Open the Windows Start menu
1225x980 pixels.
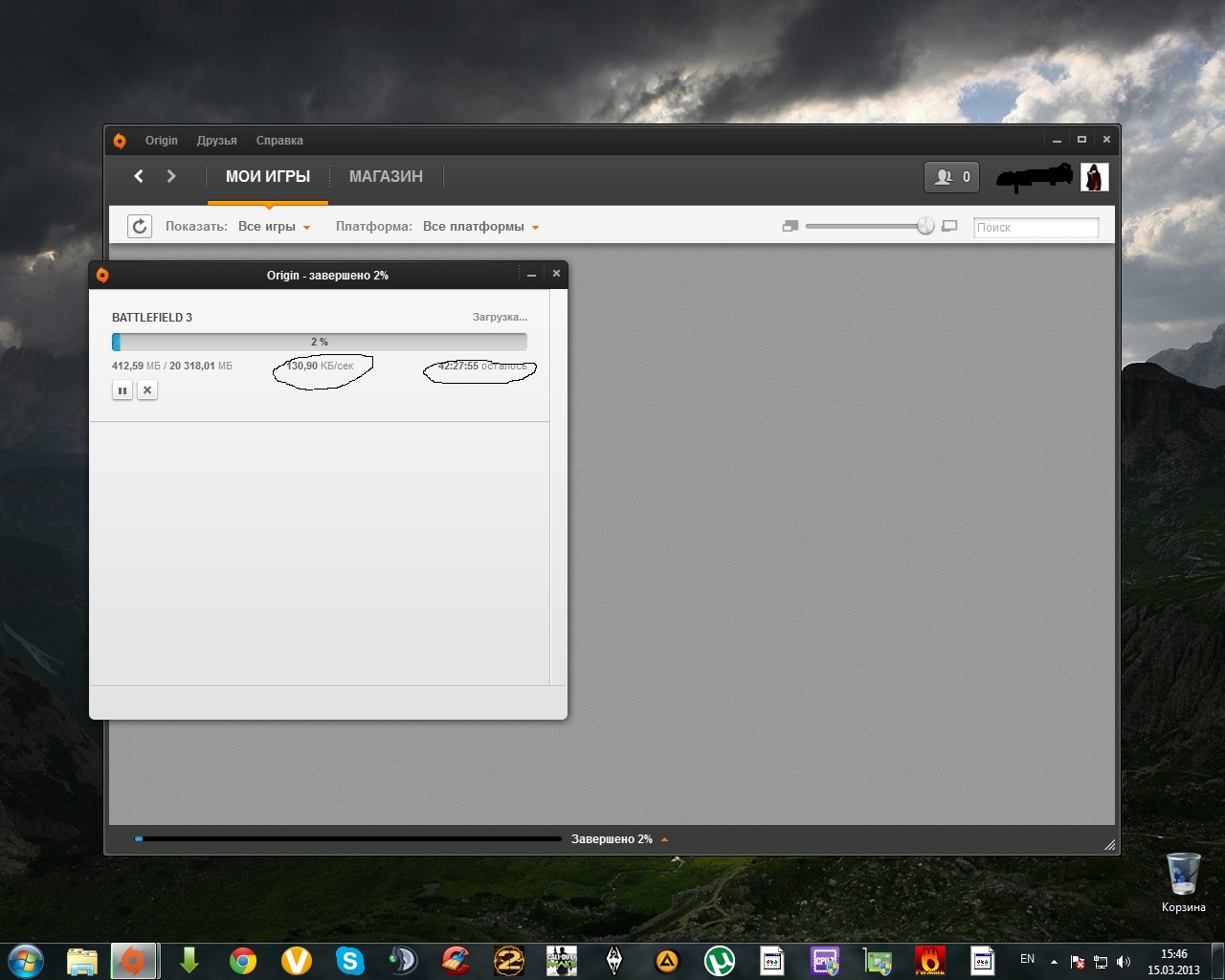[26, 960]
